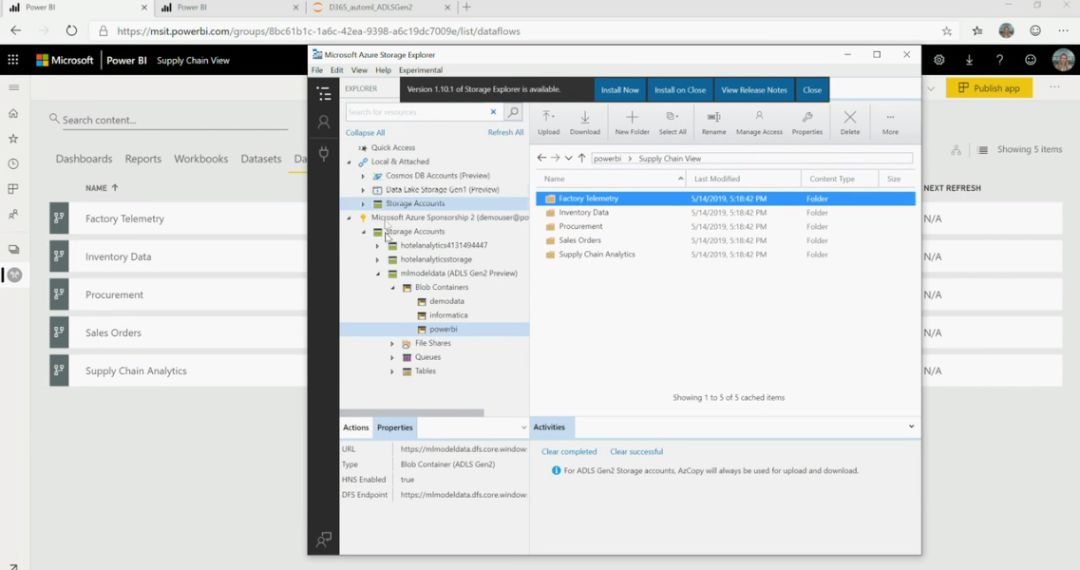1080x570 pixels.
Task: Click the Search content field in Power BI
Action: [169, 120]
